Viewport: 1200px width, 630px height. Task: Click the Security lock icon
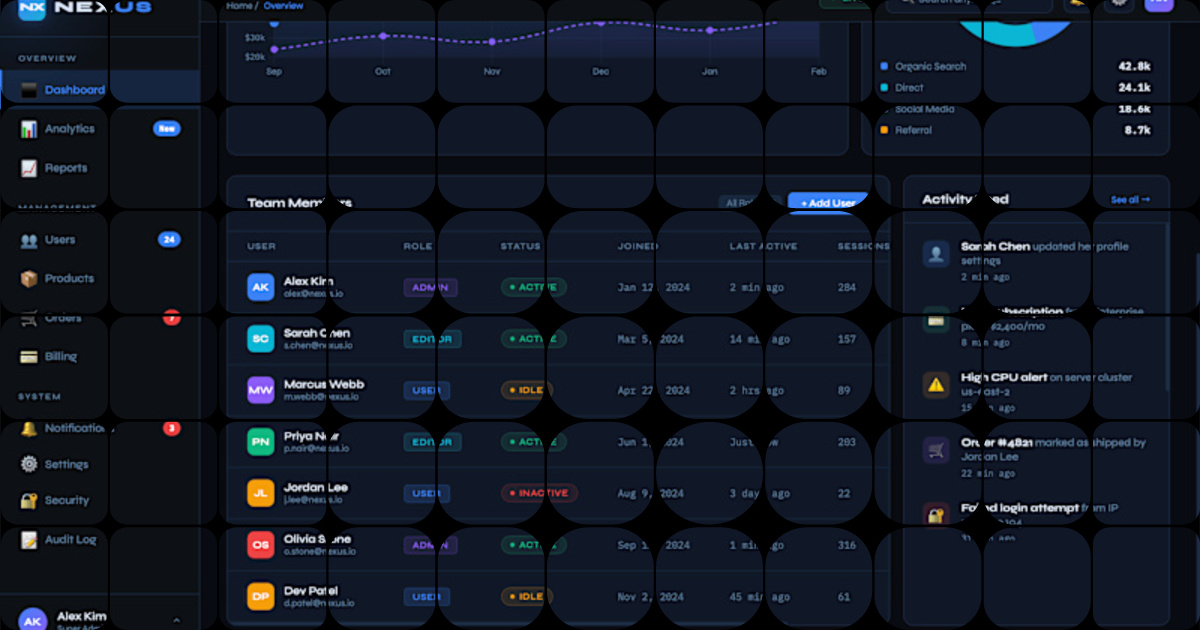pyautogui.click(x=29, y=500)
